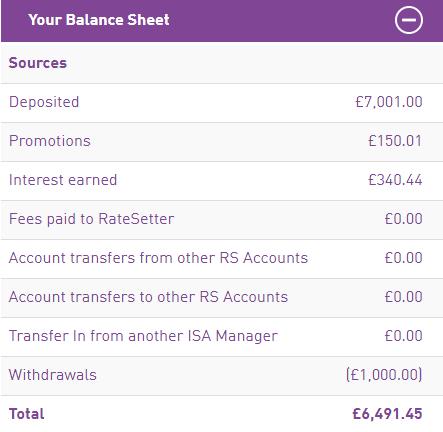
Task: Select the (£1,000.00) withdrawals amount
Action: pyautogui.click(x=384, y=375)
